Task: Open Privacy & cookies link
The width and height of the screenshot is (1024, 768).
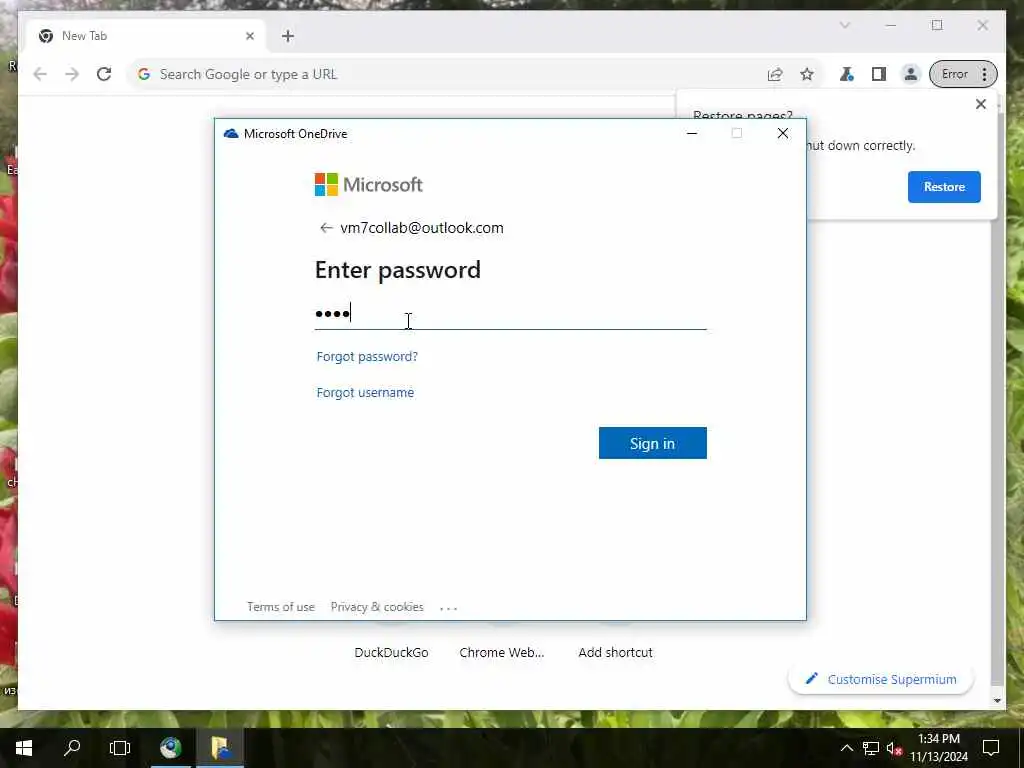Action: [377, 607]
